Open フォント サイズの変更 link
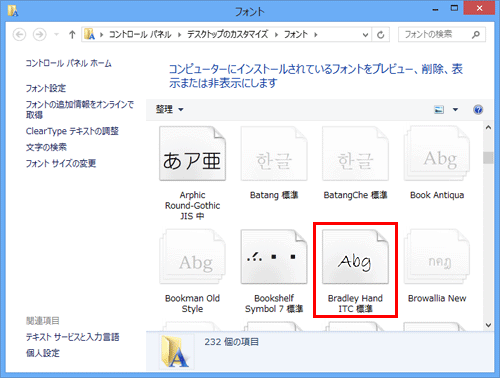 click(x=61, y=163)
